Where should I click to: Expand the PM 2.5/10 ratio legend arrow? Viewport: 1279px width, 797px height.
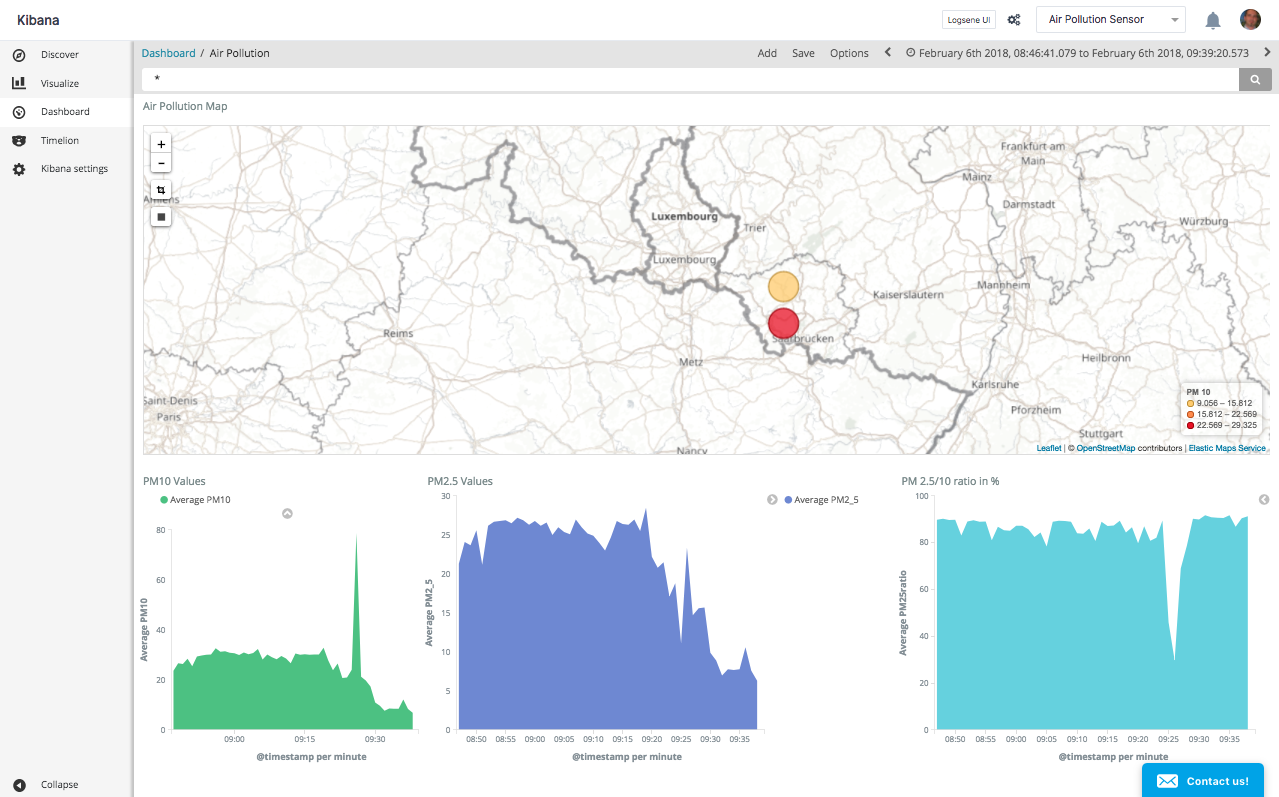point(1264,499)
